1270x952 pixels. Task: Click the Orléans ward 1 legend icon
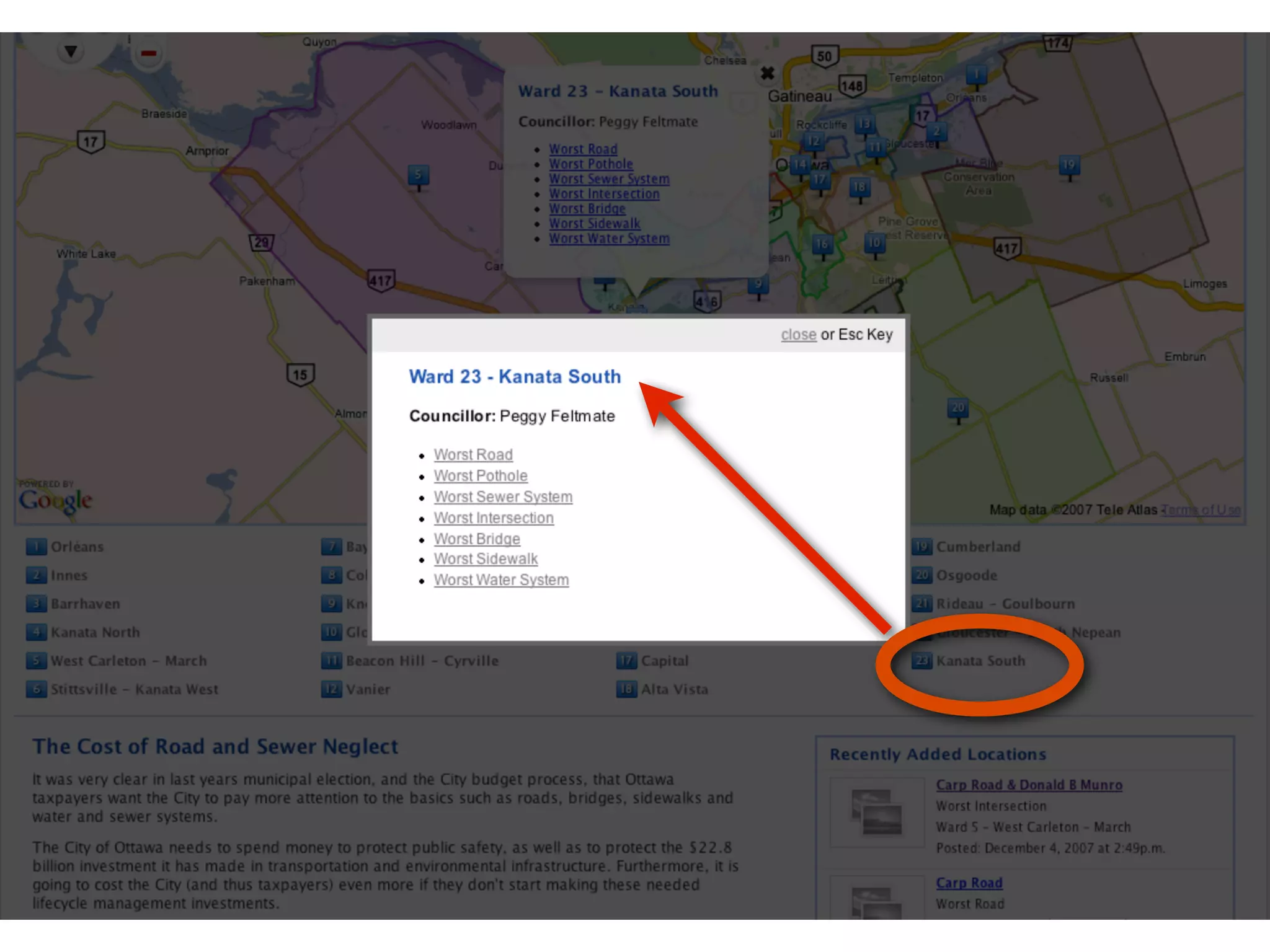[36, 547]
